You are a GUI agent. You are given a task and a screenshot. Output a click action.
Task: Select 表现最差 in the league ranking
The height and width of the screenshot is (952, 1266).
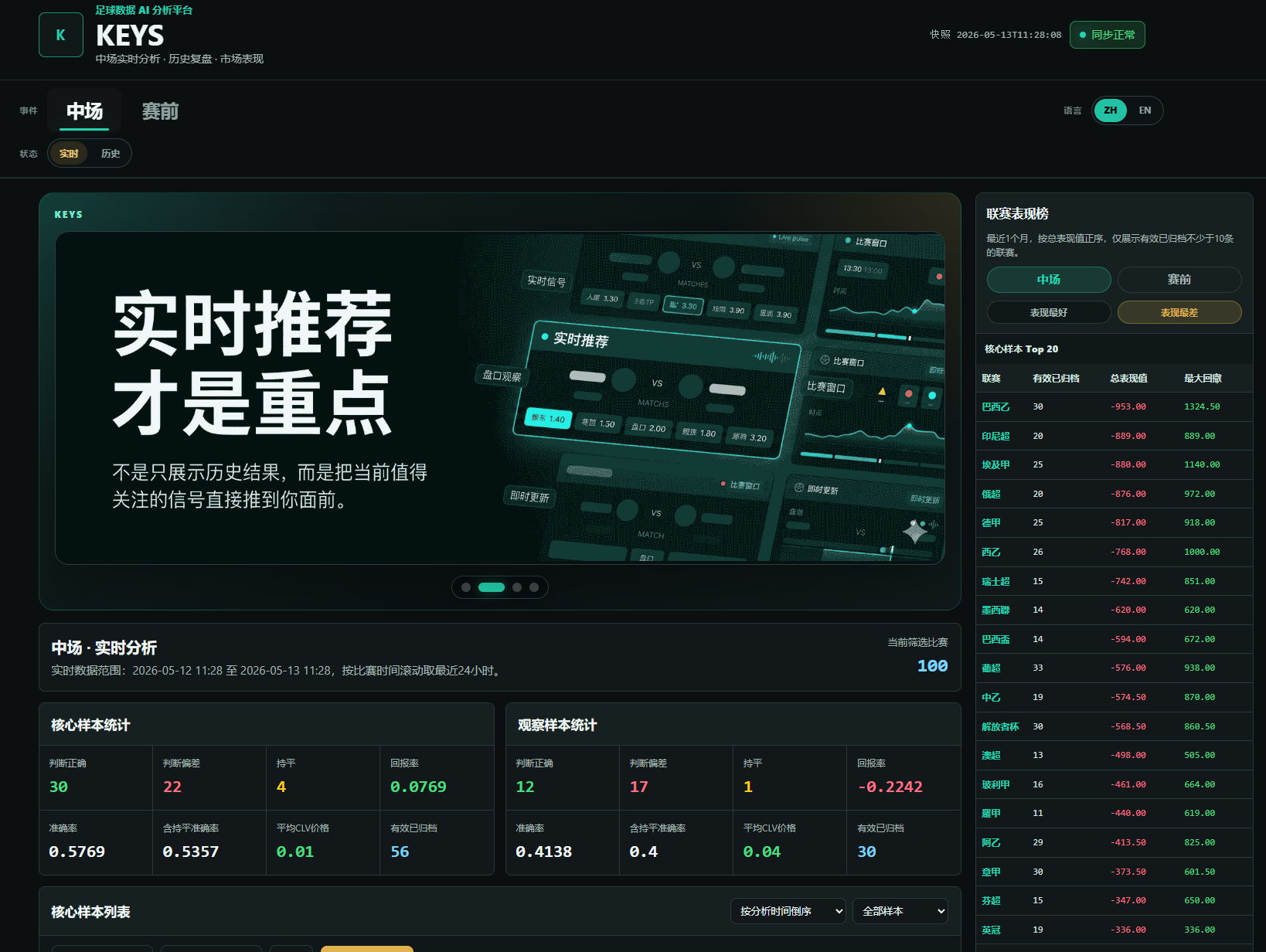pyautogui.click(x=1179, y=312)
